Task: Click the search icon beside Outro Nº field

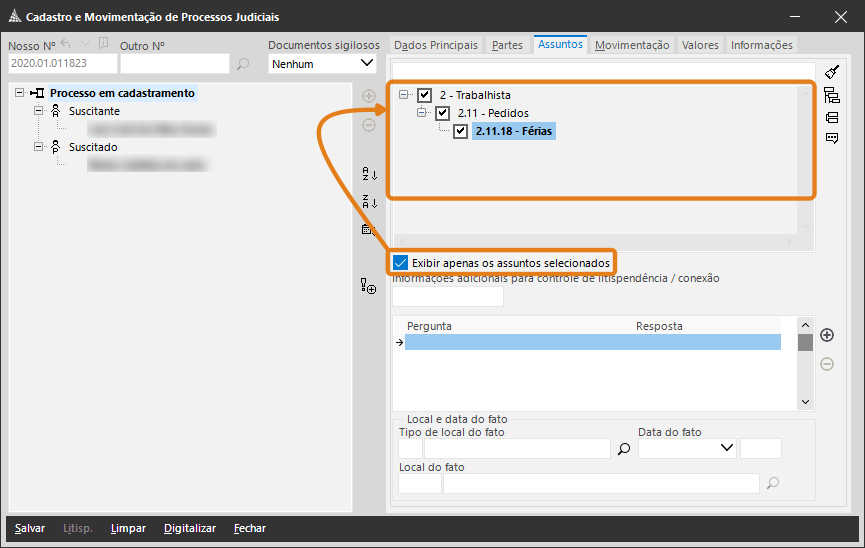Action: pyautogui.click(x=243, y=64)
